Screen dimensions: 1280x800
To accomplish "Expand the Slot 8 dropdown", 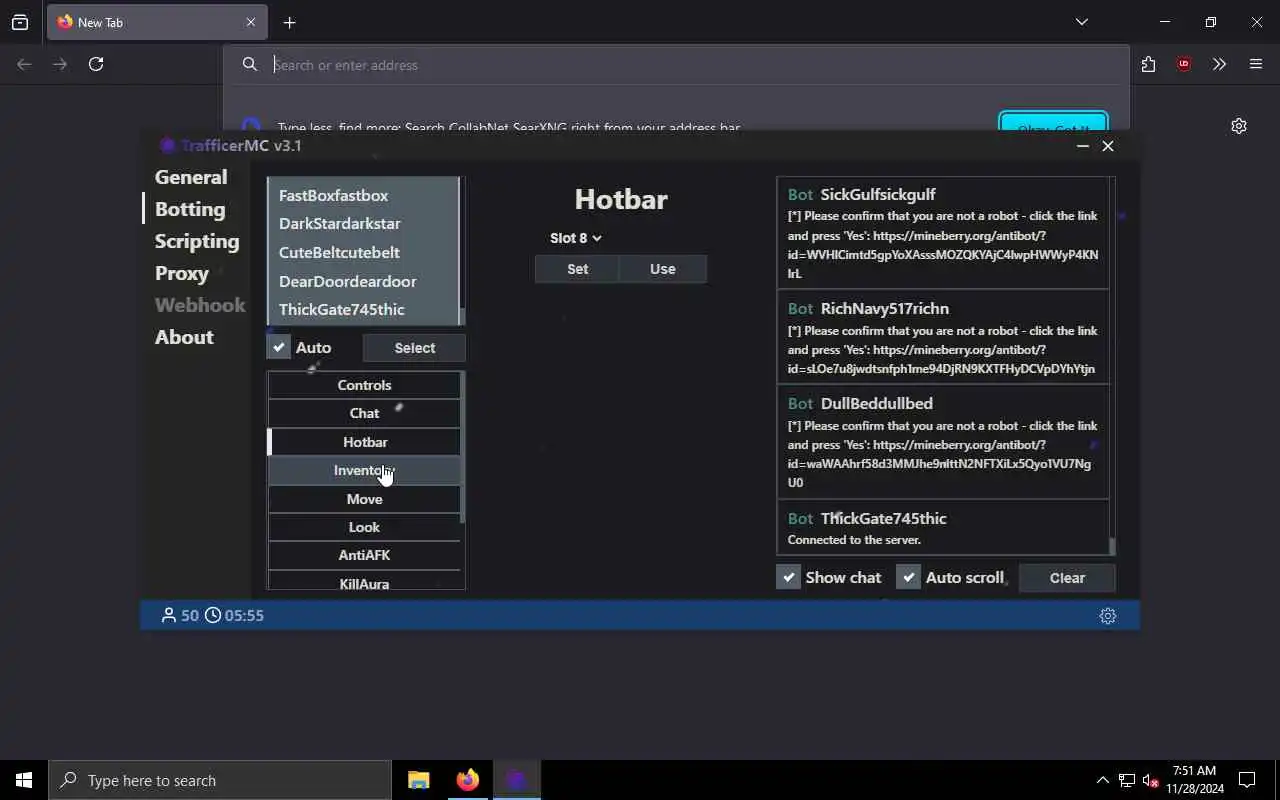I will click(x=576, y=238).
